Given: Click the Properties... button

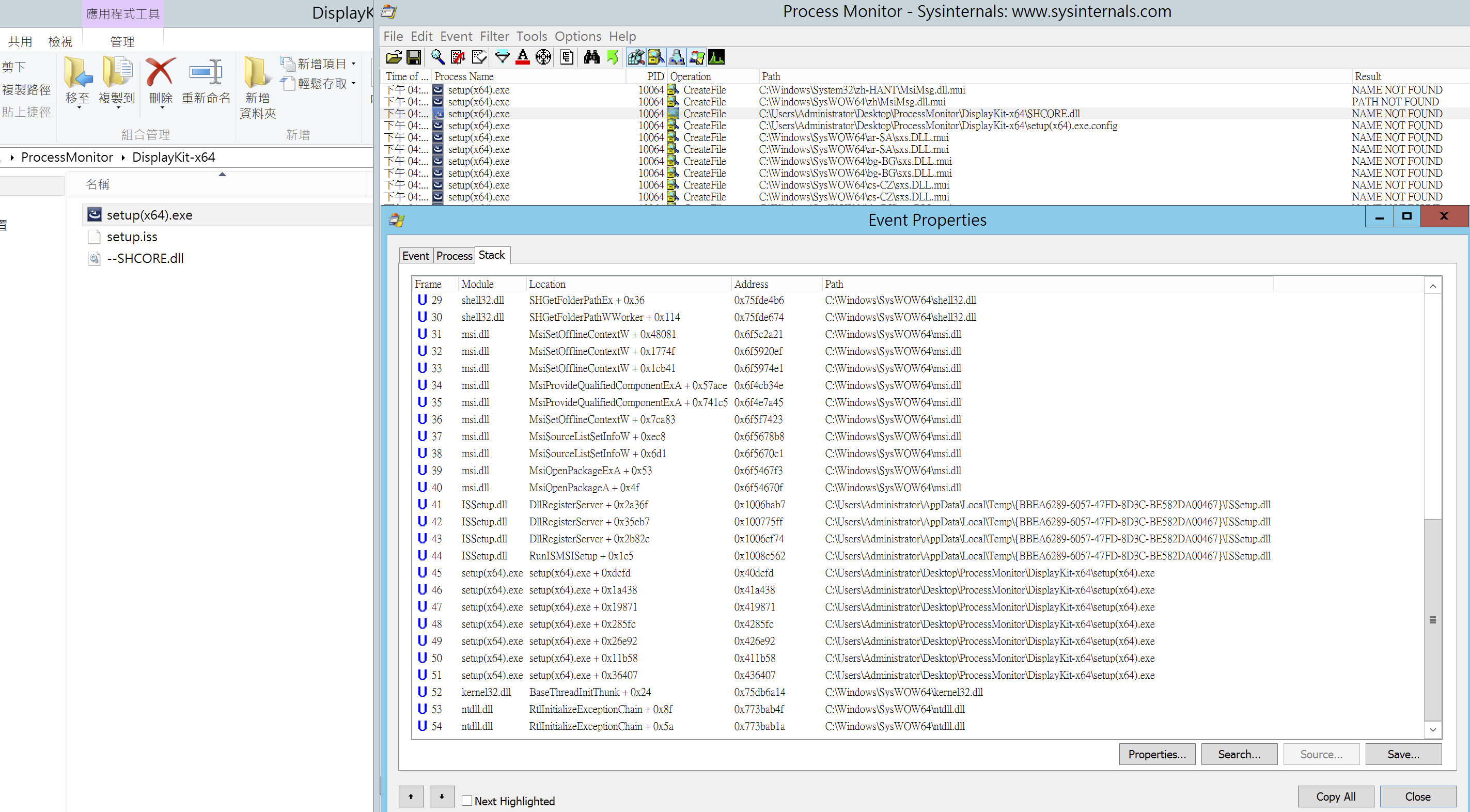Looking at the screenshot, I should [x=1156, y=754].
